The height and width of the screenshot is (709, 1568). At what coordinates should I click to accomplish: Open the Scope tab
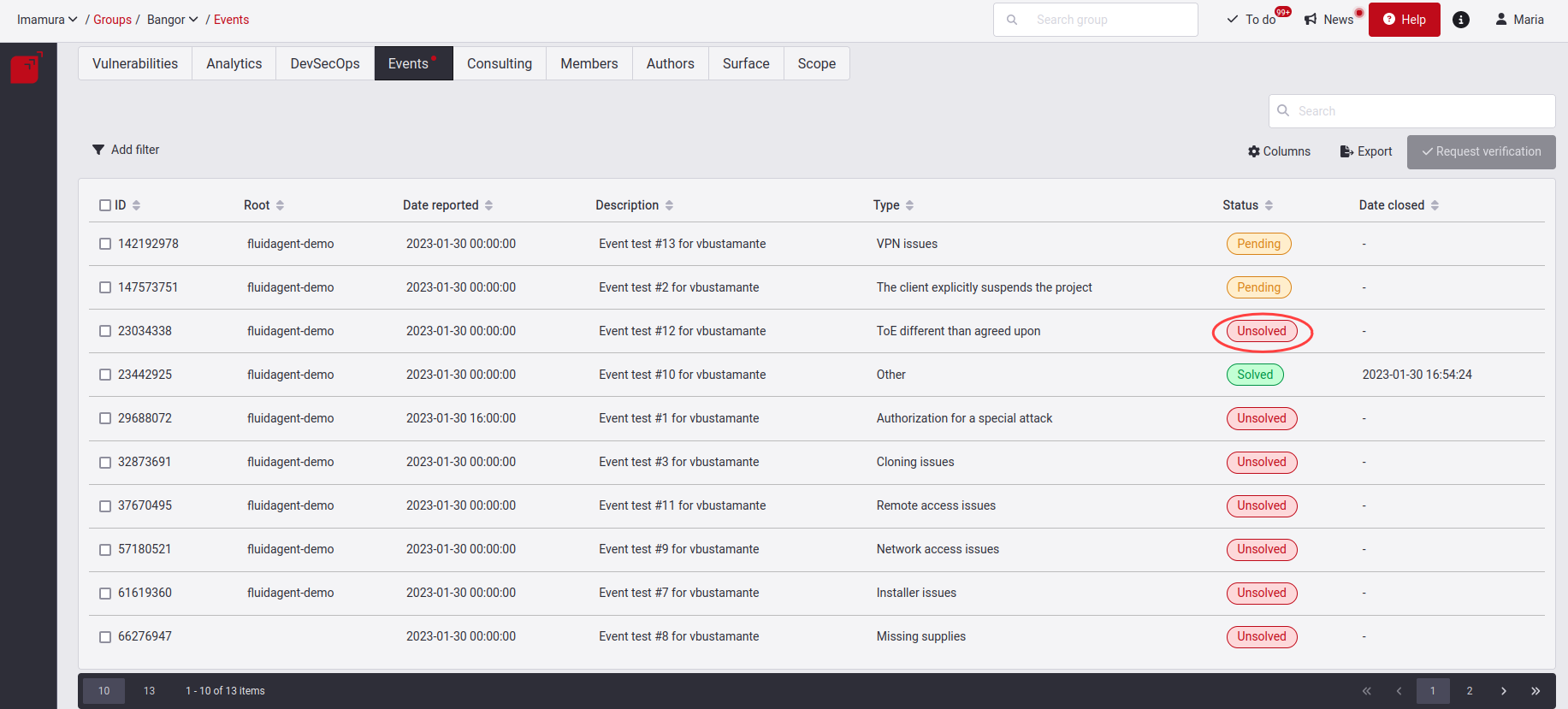click(x=817, y=63)
